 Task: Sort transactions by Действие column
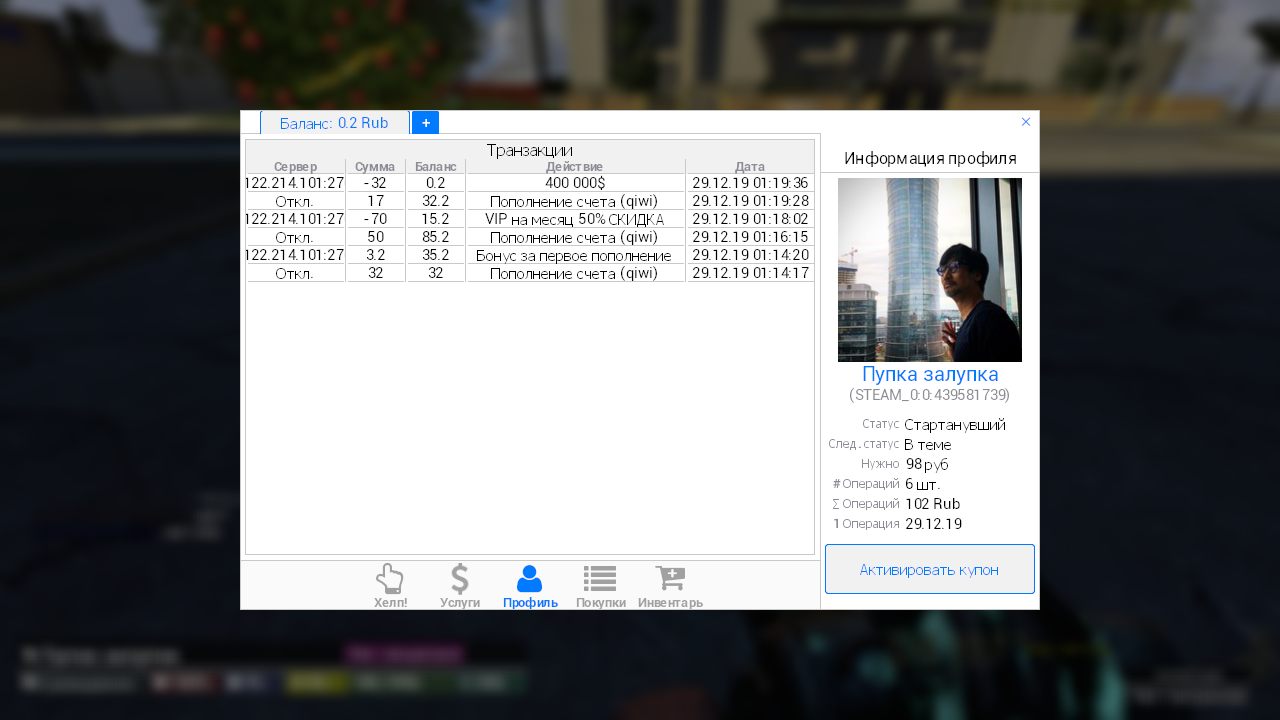click(x=575, y=167)
